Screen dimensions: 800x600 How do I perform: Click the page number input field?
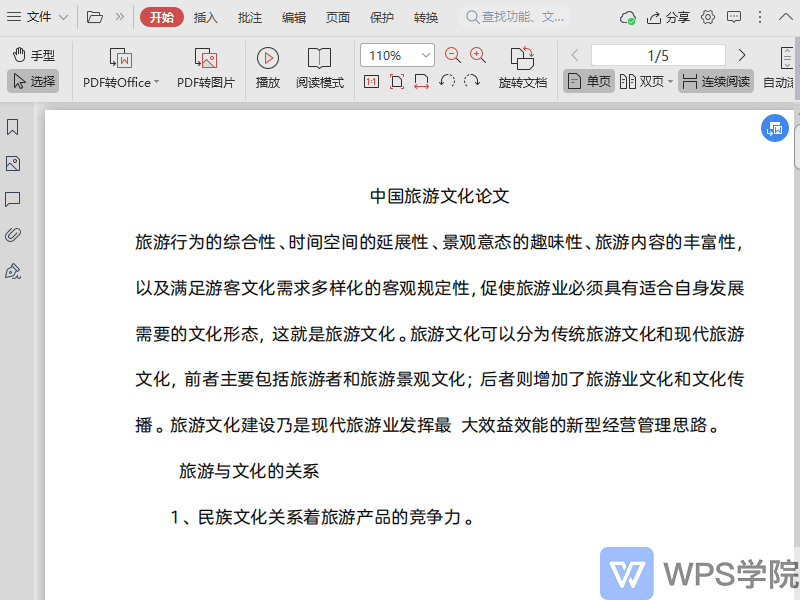[658, 55]
